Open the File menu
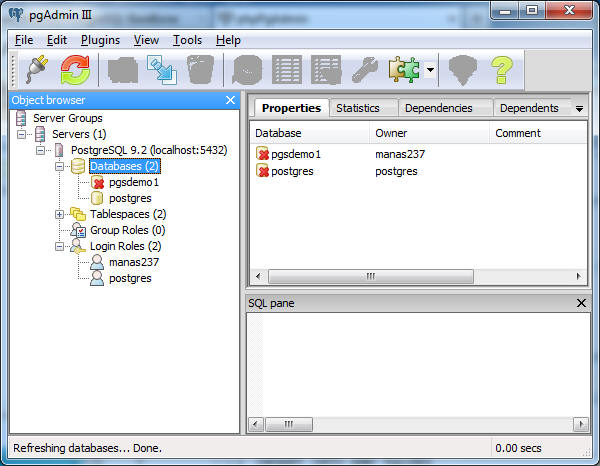 [24, 40]
